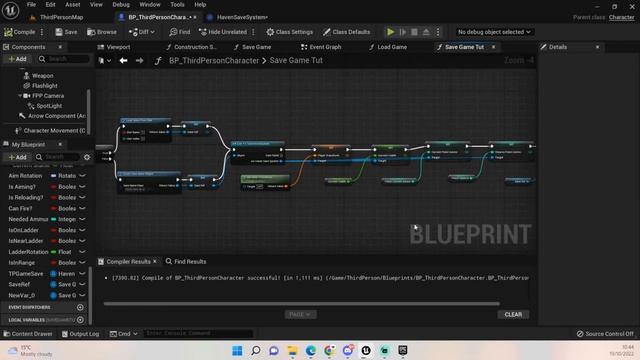Image resolution: width=640 pixels, height=360 pixels.
Task: Click the Eject button
Action: (426, 32)
